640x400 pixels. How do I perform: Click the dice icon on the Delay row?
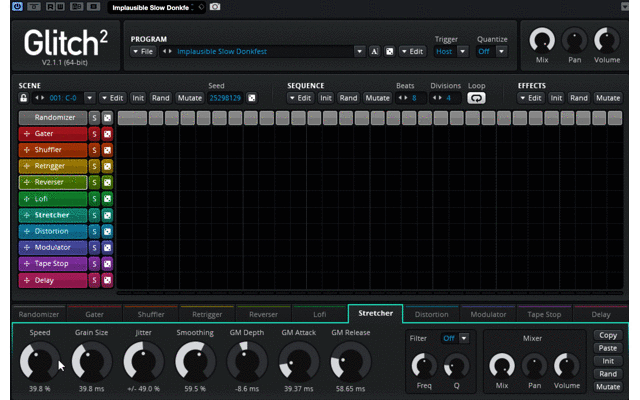pyautogui.click(x=107, y=280)
